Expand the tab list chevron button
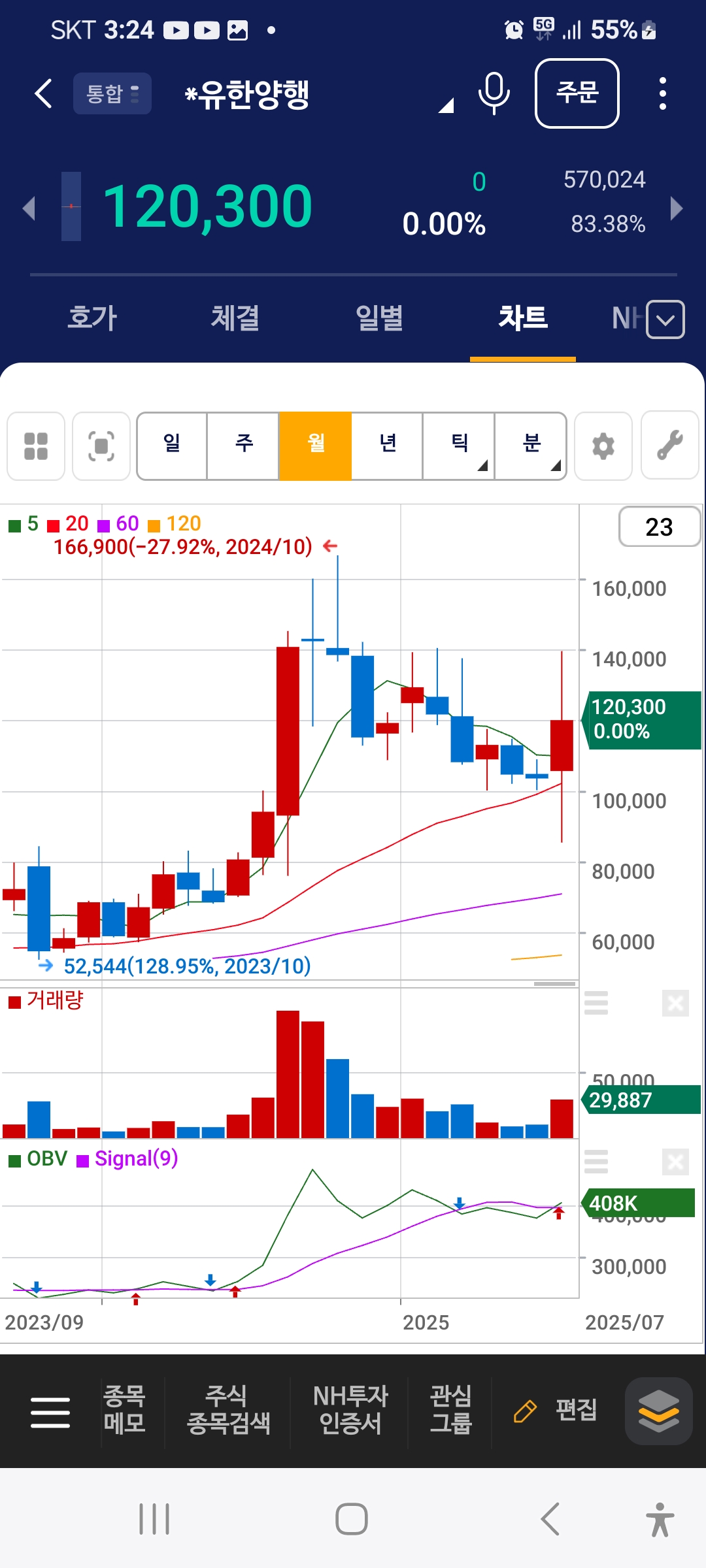 (x=665, y=319)
